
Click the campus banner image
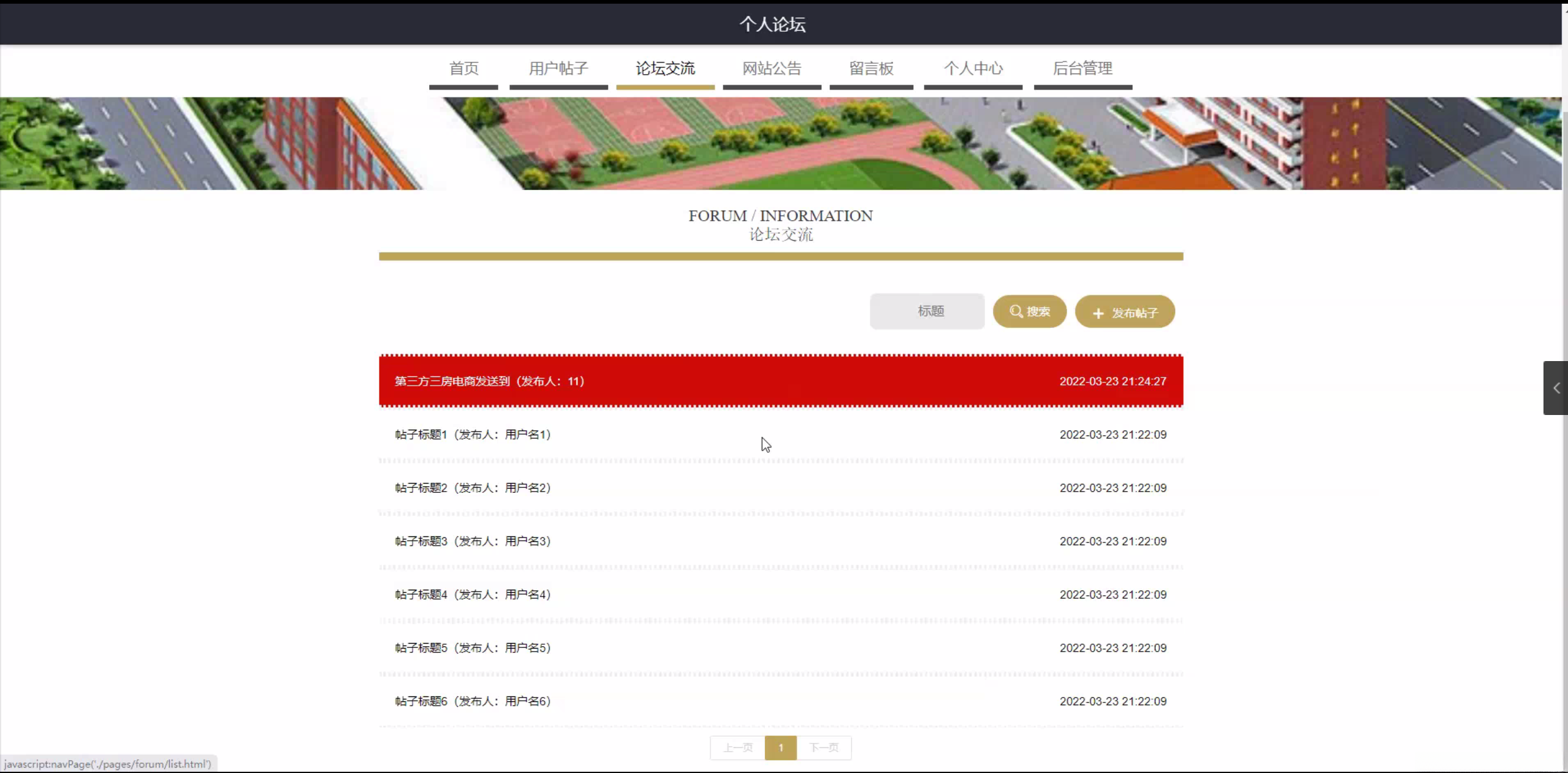pos(780,143)
